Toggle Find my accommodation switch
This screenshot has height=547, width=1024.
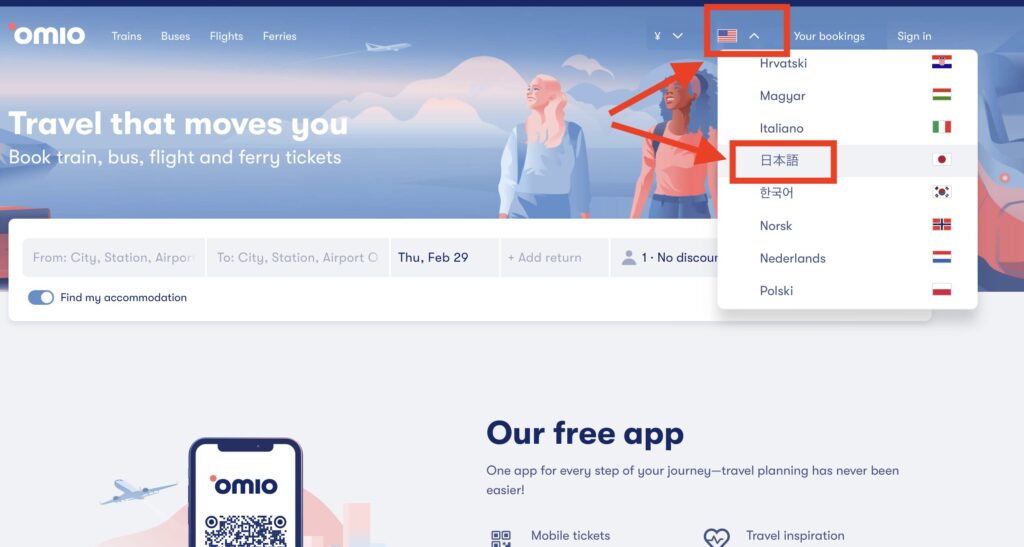[40, 298]
